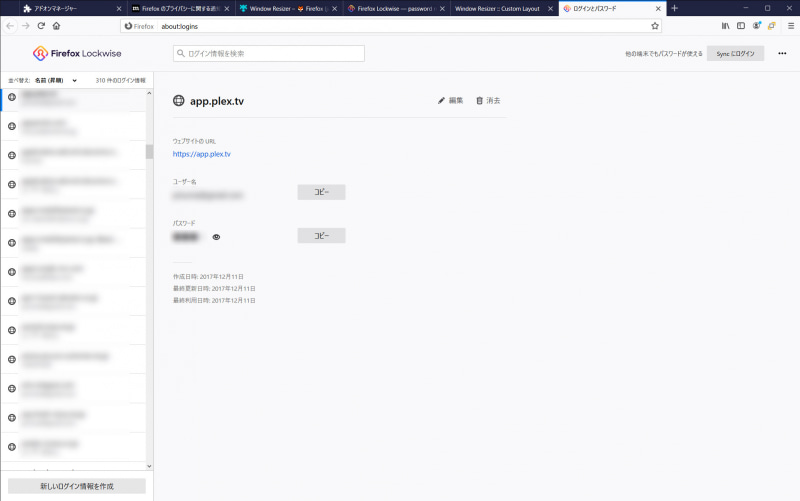800x501 pixels.
Task: Open the Firefox hamburger menu
Action: (x=791, y=26)
